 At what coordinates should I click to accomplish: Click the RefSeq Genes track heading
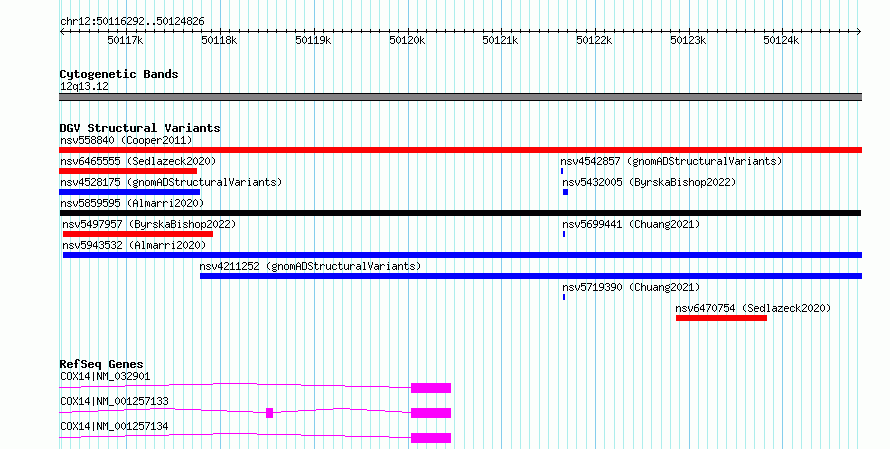tap(101, 364)
